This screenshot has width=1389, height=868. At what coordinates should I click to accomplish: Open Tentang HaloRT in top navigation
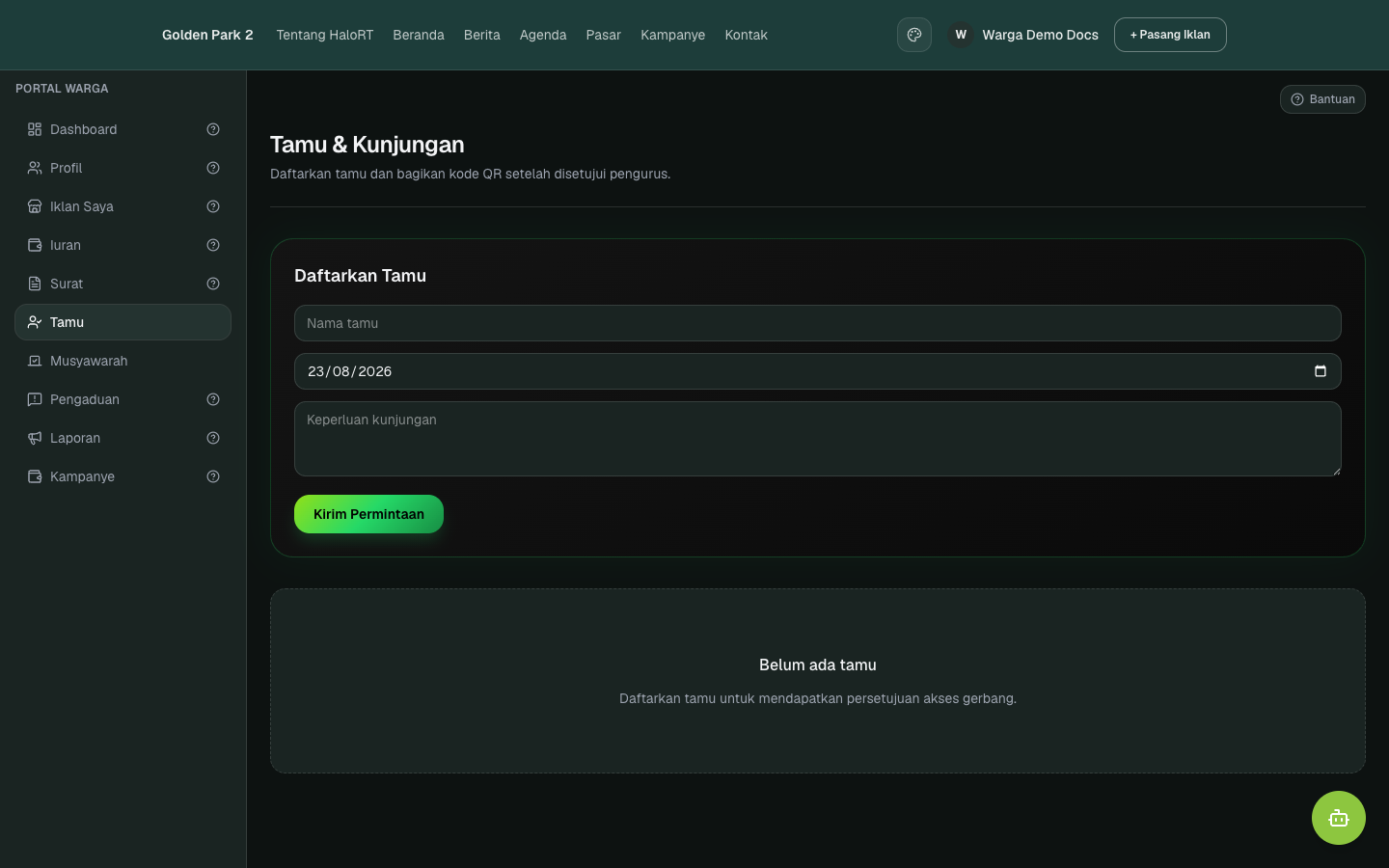coord(325,35)
